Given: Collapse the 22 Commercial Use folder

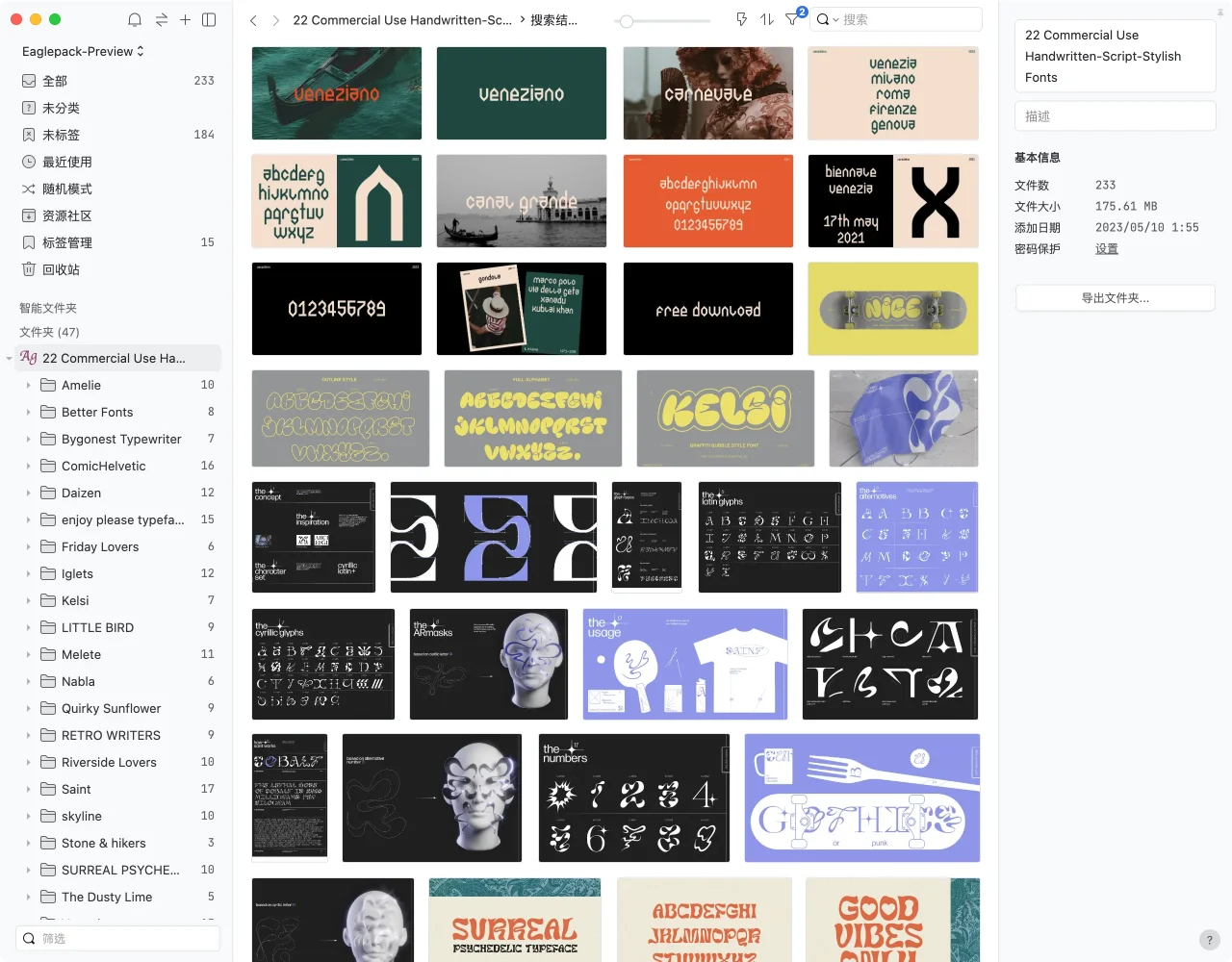Looking at the screenshot, I should 10,359.
